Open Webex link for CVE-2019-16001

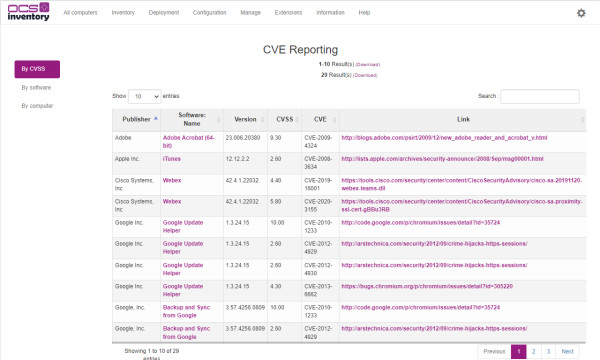coord(172,180)
